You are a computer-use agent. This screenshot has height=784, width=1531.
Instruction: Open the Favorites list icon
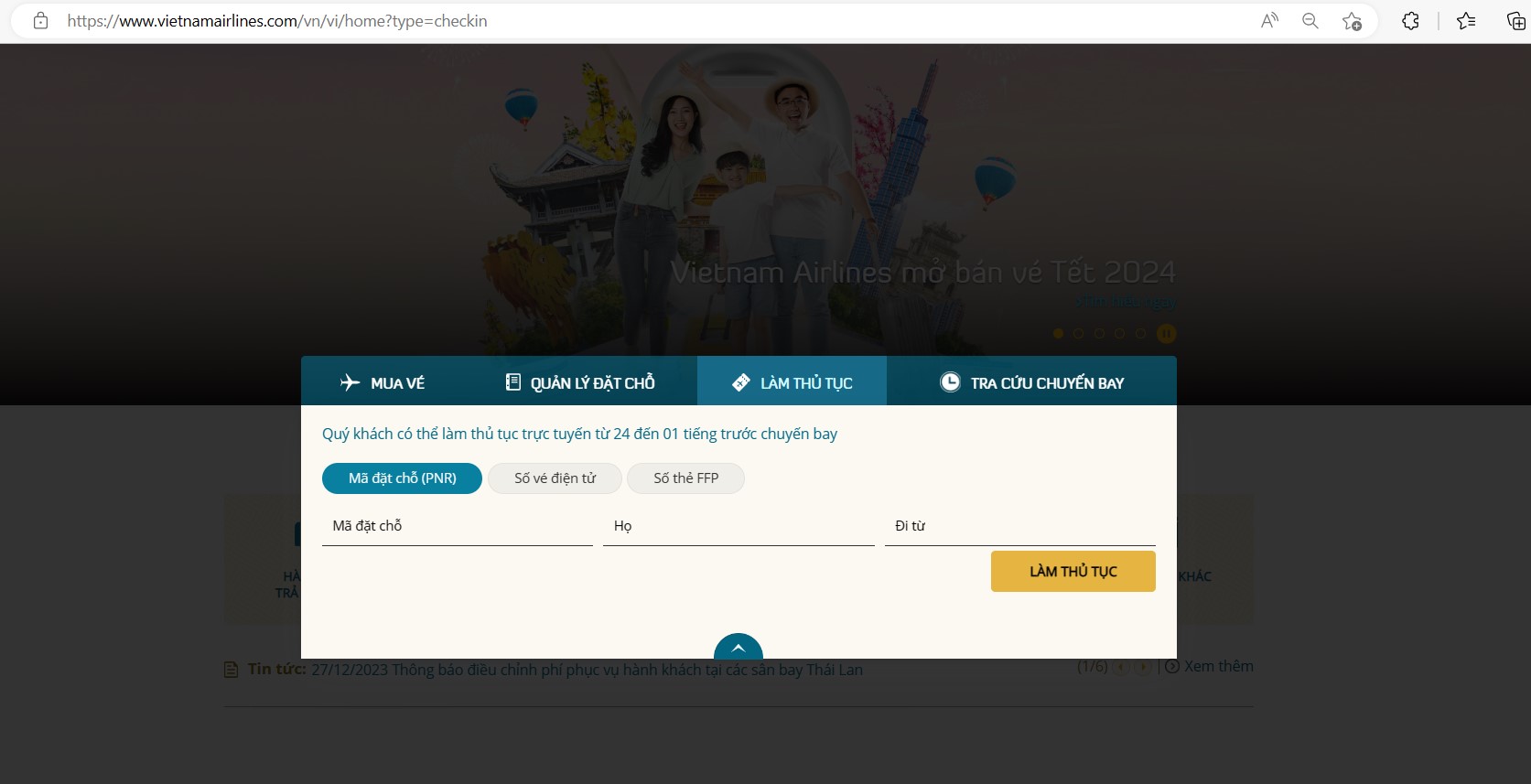tap(1466, 21)
